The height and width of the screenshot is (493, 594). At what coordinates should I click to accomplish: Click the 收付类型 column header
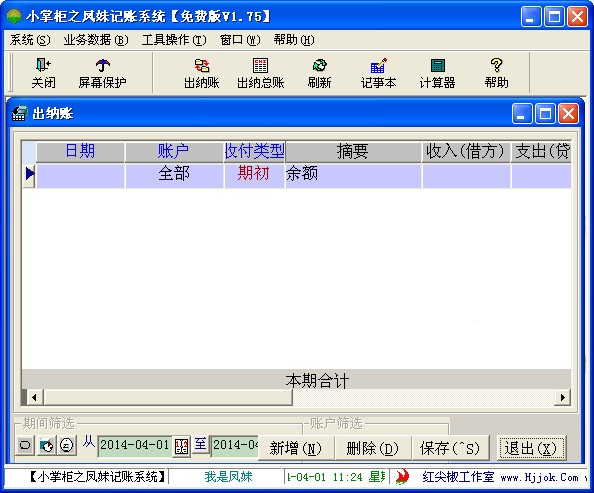[255, 151]
